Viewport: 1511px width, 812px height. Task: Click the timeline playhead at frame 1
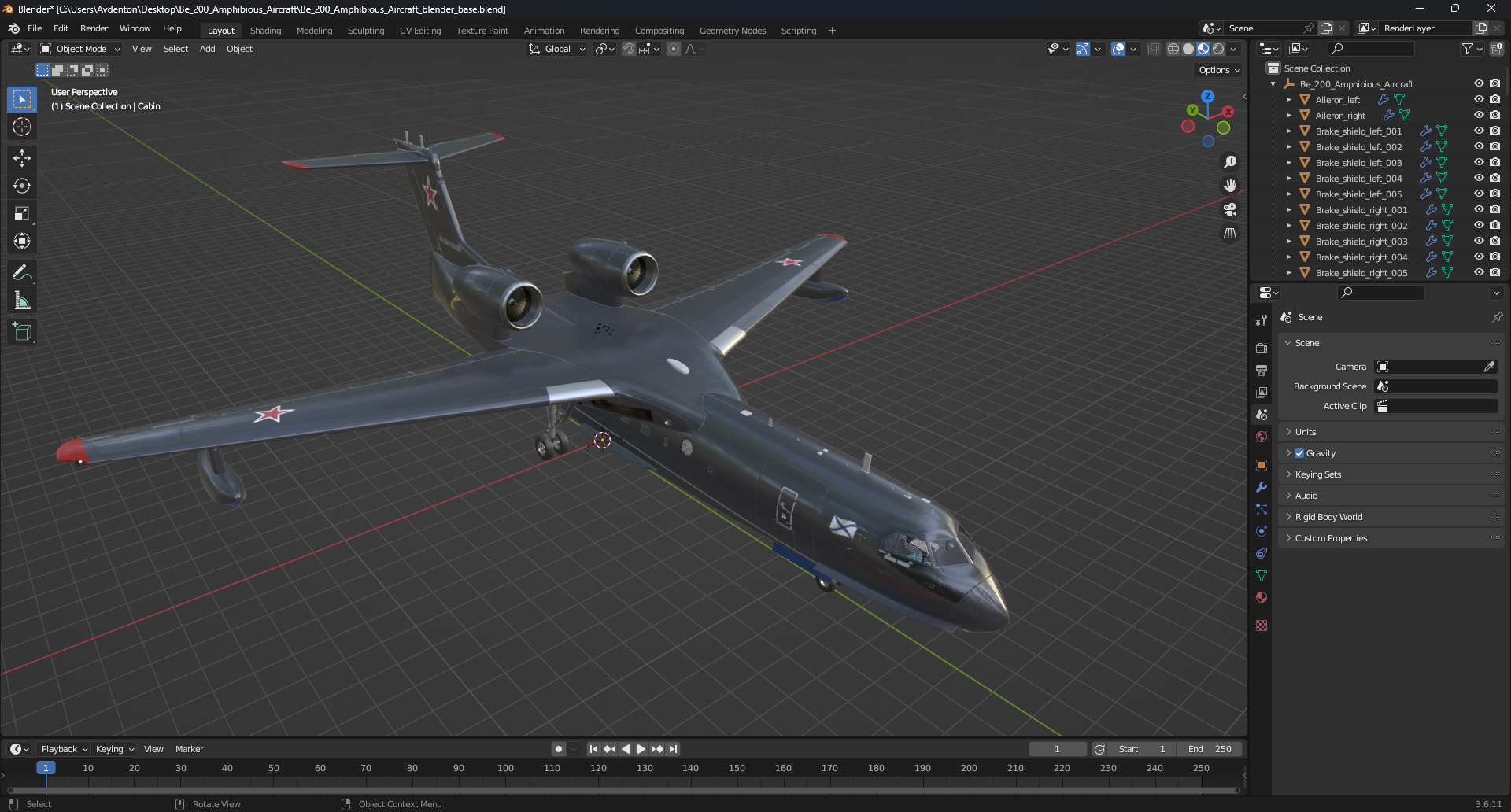click(46, 768)
